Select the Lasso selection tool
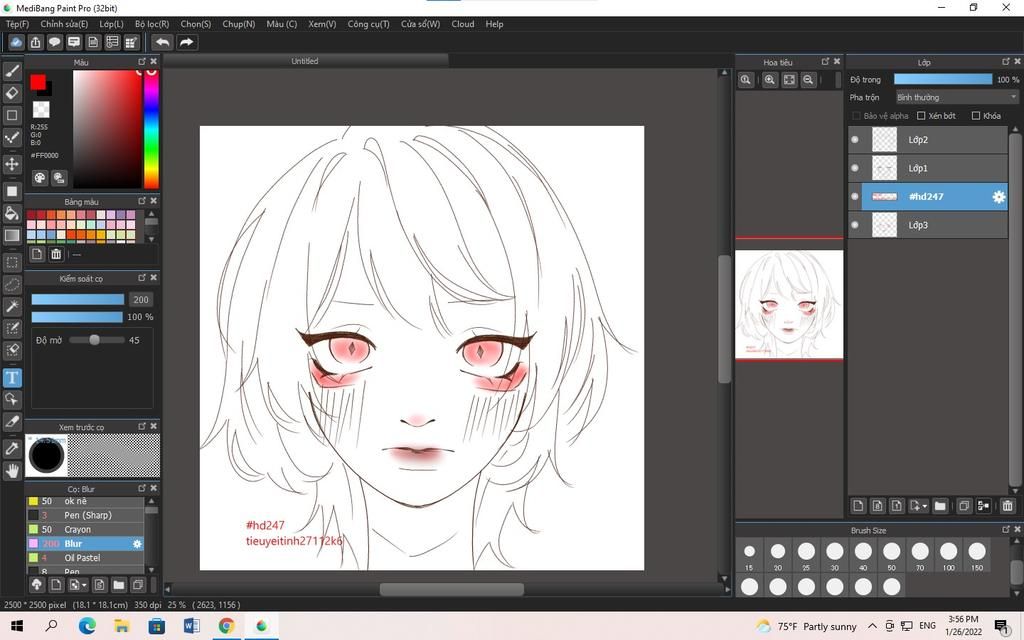 coord(12,285)
